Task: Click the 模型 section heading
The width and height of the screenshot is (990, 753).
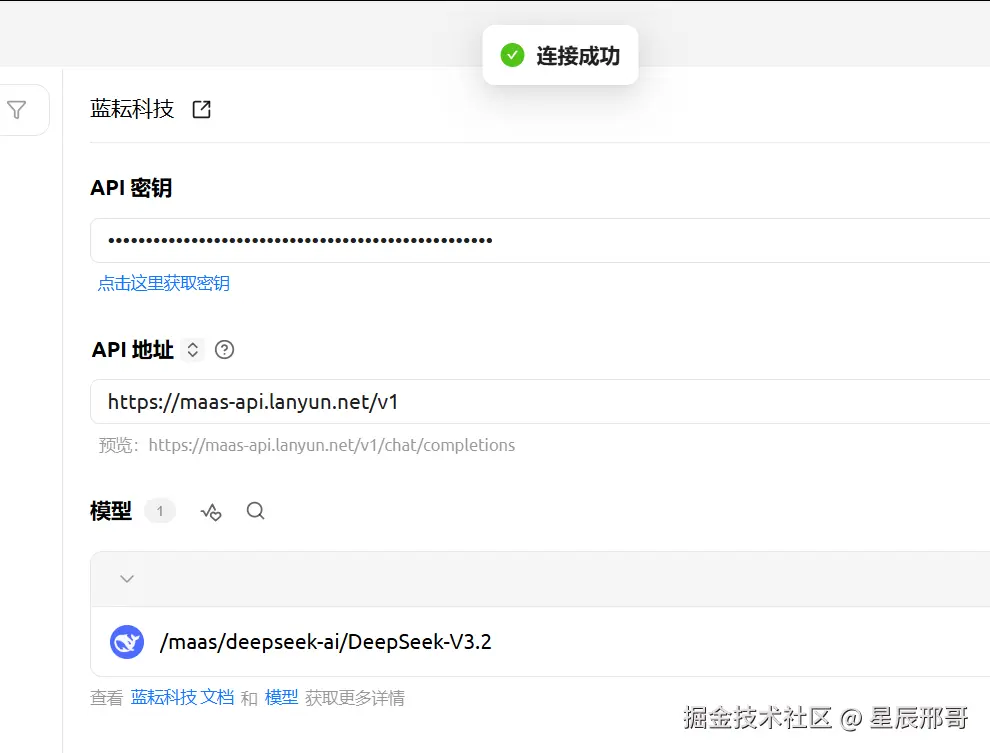Action: click(x=111, y=511)
